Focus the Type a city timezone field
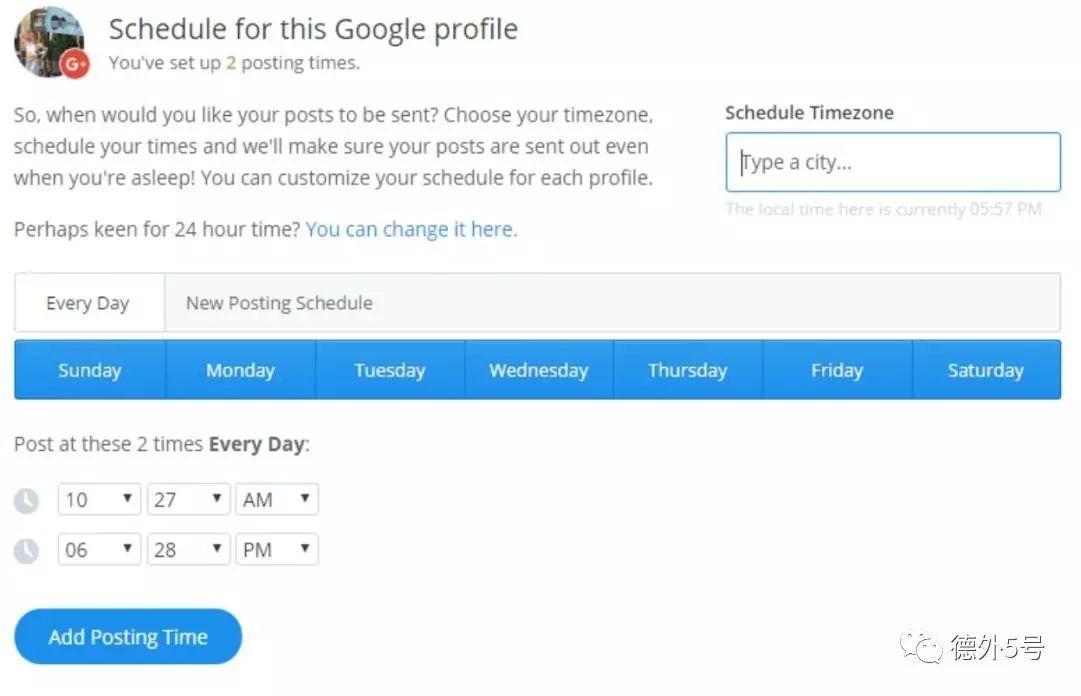Viewport: 1081px width, 696px height. pyautogui.click(x=893, y=162)
